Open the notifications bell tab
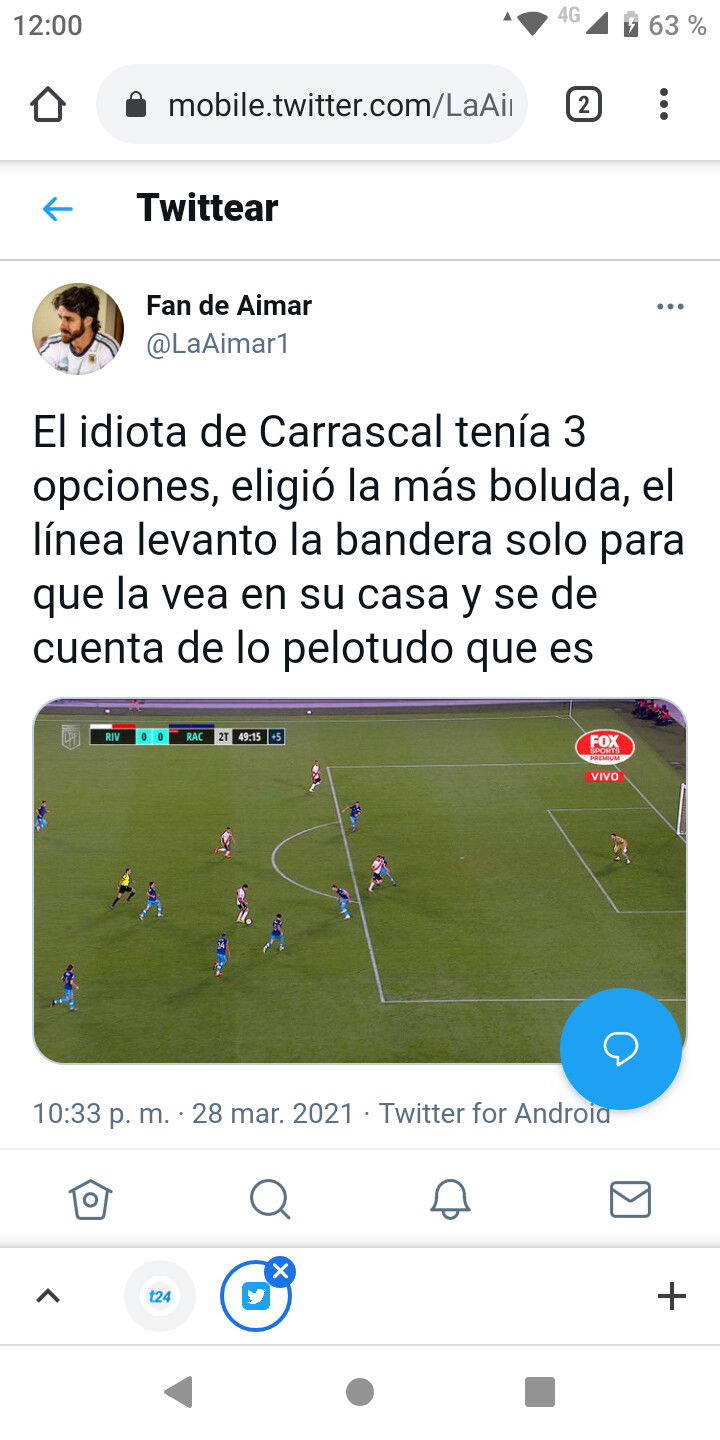Screen dimensions: 720x1440 tap(450, 1198)
